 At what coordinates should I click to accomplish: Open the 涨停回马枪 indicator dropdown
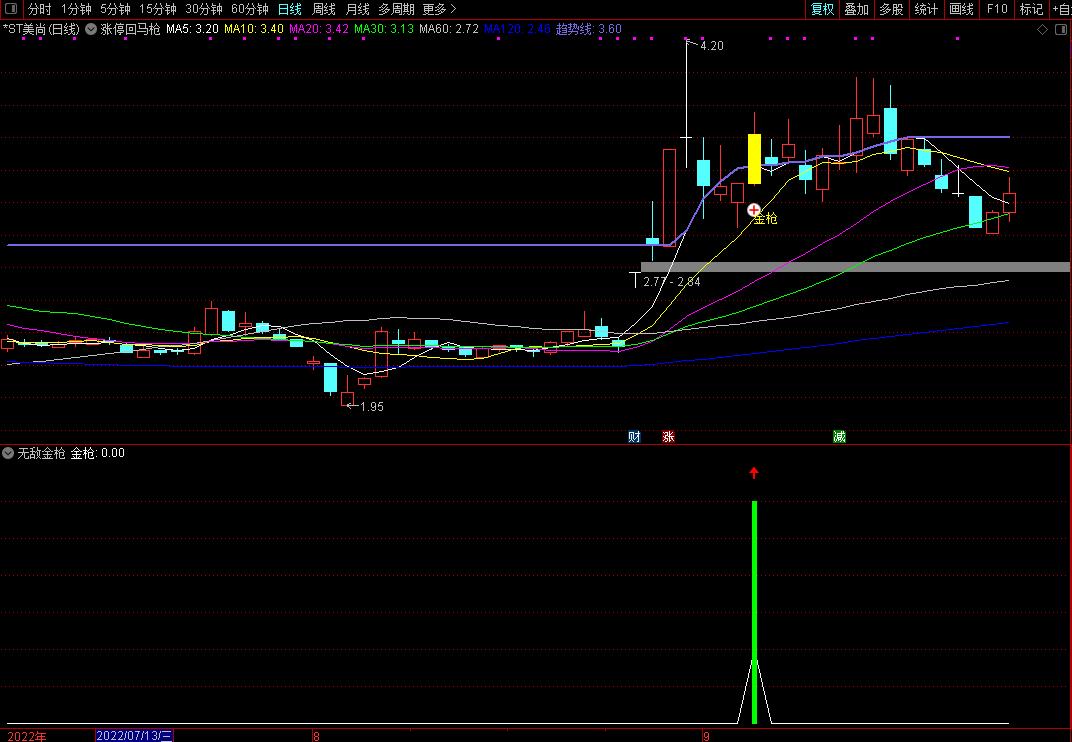click(x=91, y=29)
